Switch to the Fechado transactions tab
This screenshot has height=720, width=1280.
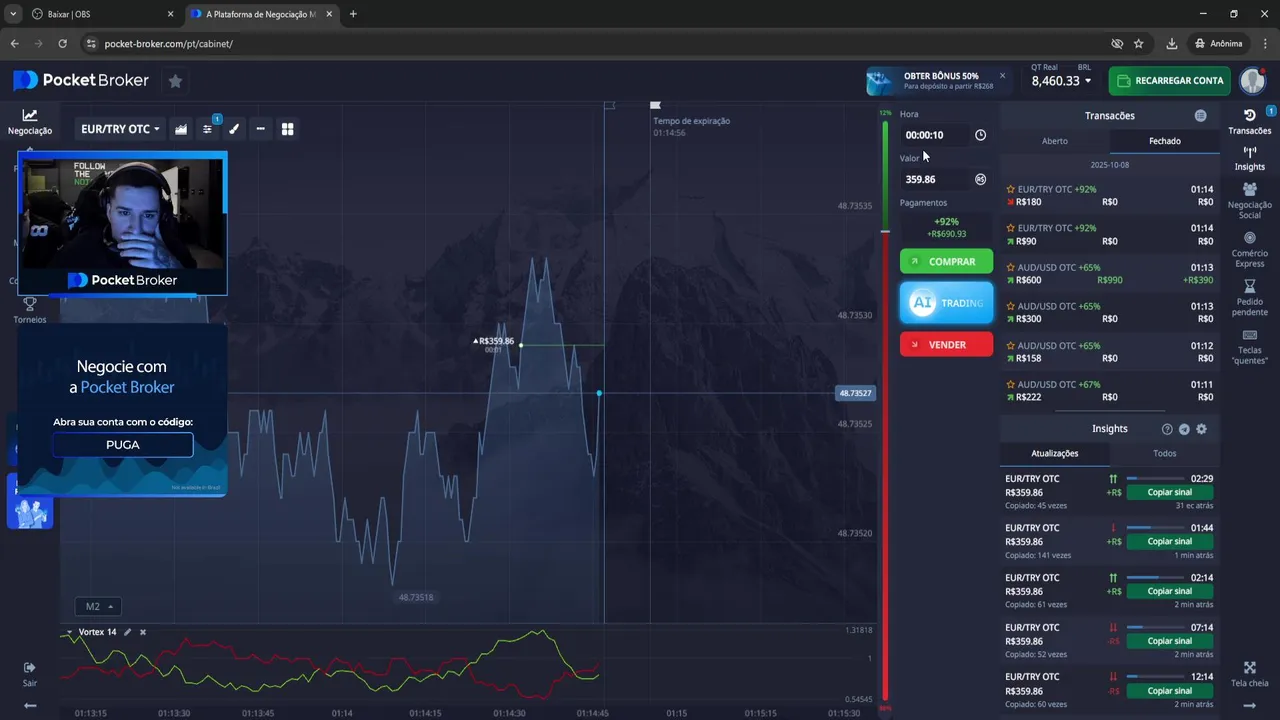1165,141
